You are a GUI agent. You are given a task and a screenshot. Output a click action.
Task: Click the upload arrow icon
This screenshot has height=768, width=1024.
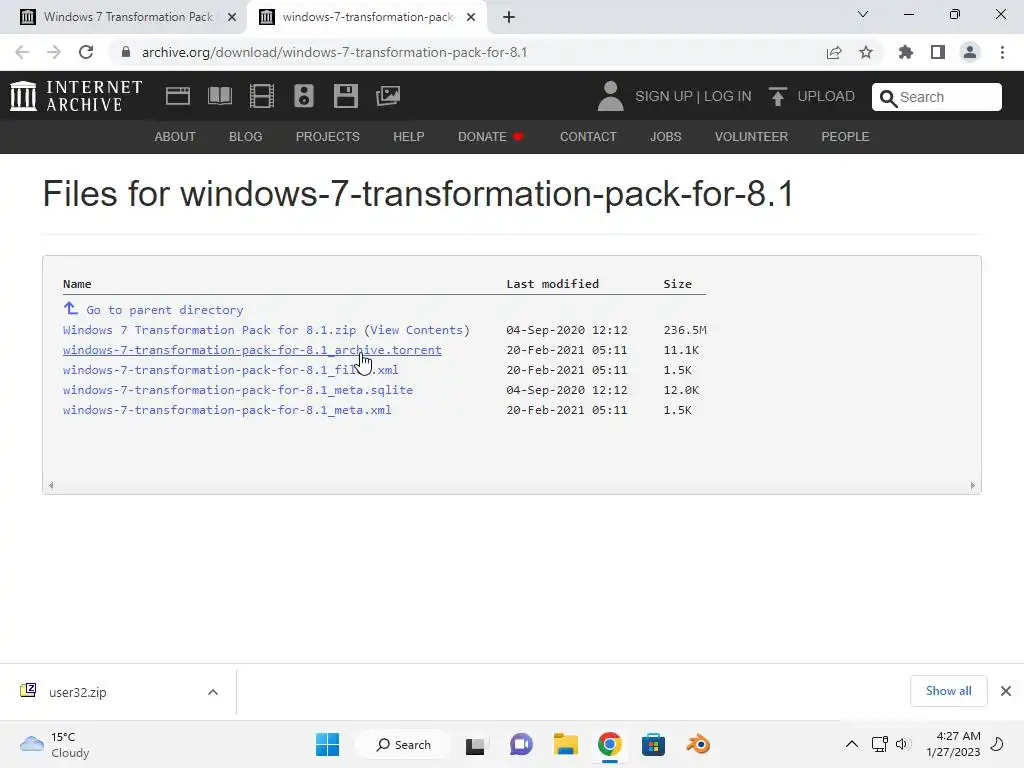(777, 97)
